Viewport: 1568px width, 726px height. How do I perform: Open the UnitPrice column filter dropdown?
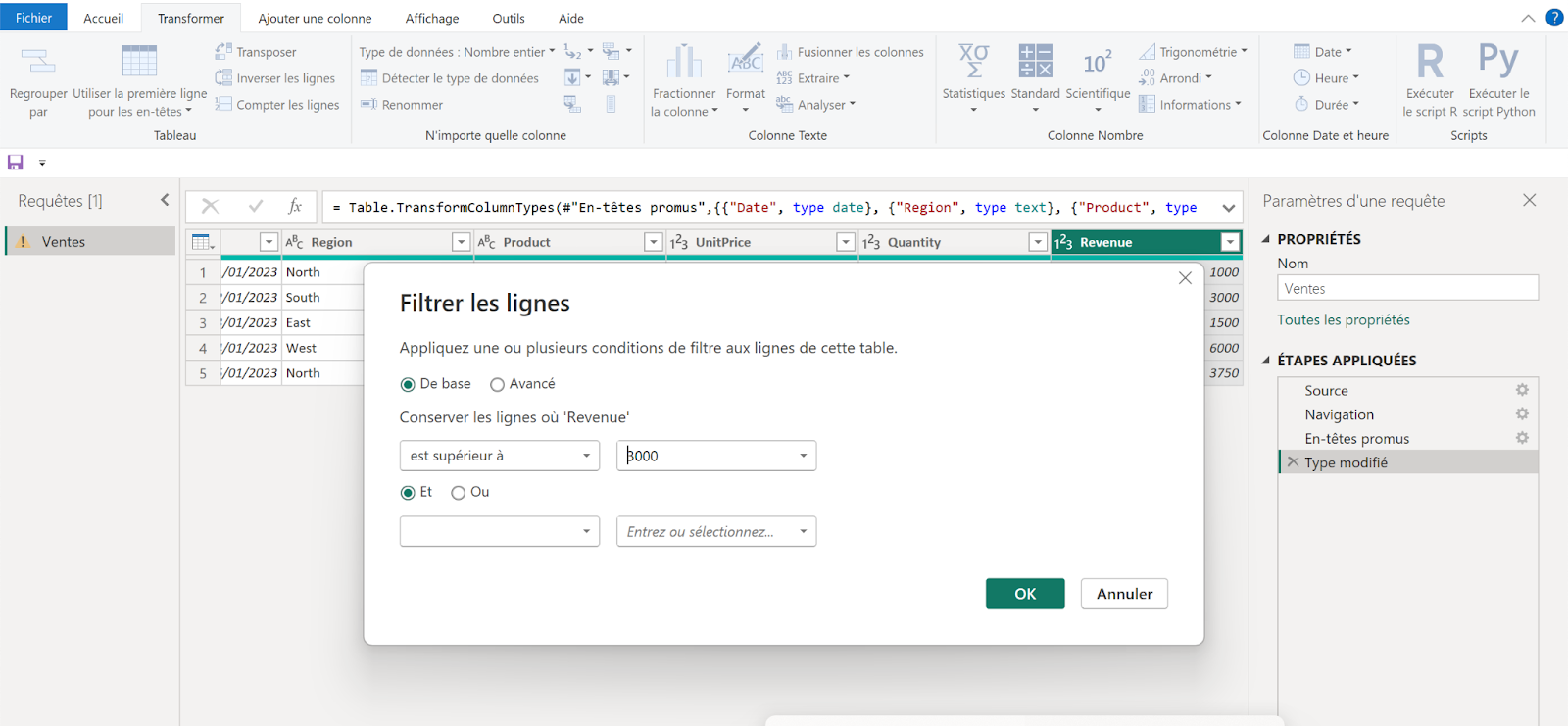coord(846,242)
